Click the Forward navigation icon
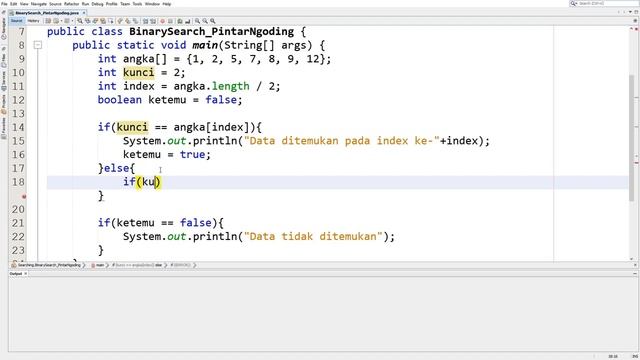Image resolution: width=640 pixels, height=360 pixels. (x=67, y=21)
